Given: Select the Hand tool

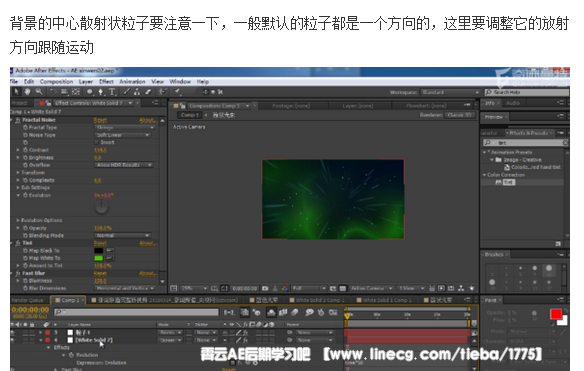Looking at the screenshot, I should coord(27,91).
